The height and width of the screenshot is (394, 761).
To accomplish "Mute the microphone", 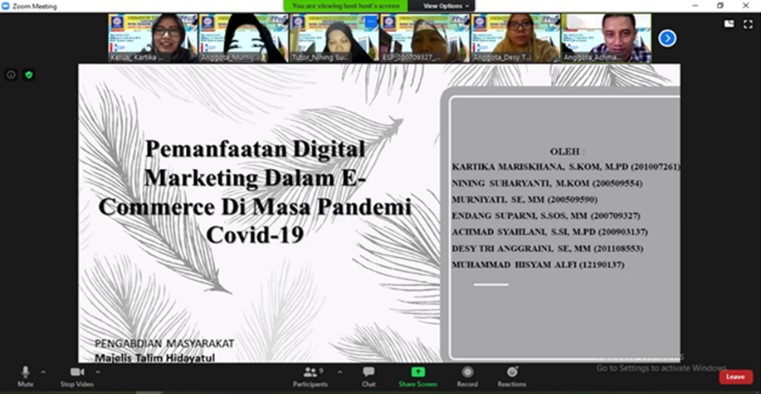I will (25, 377).
